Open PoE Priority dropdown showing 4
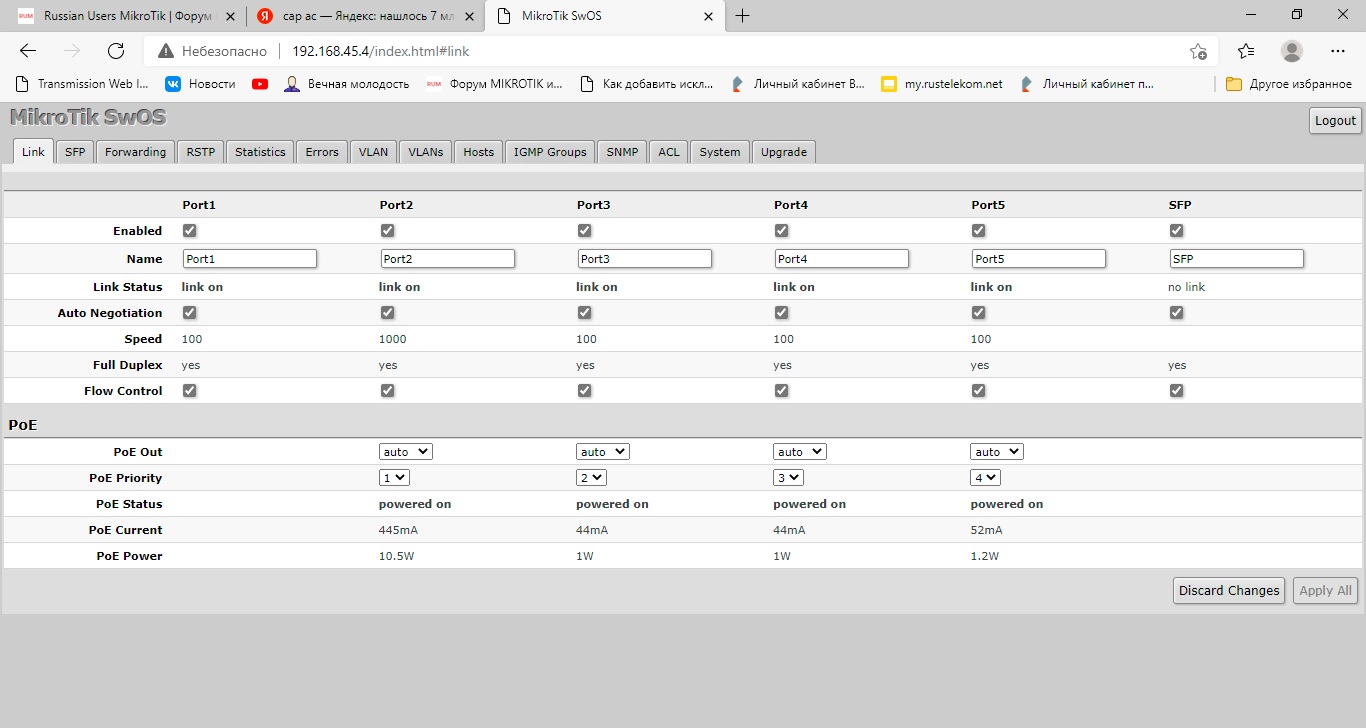 (x=985, y=478)
